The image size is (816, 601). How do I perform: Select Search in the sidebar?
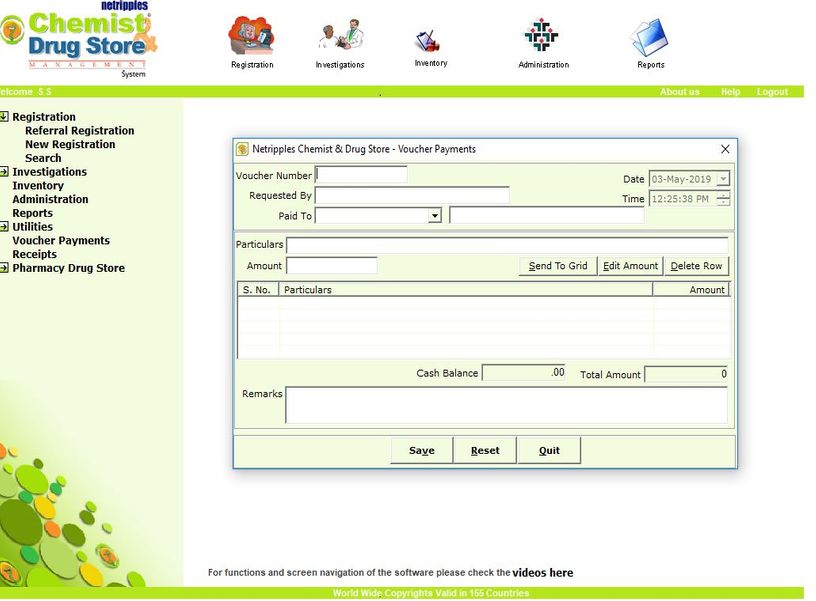(43, 158)
